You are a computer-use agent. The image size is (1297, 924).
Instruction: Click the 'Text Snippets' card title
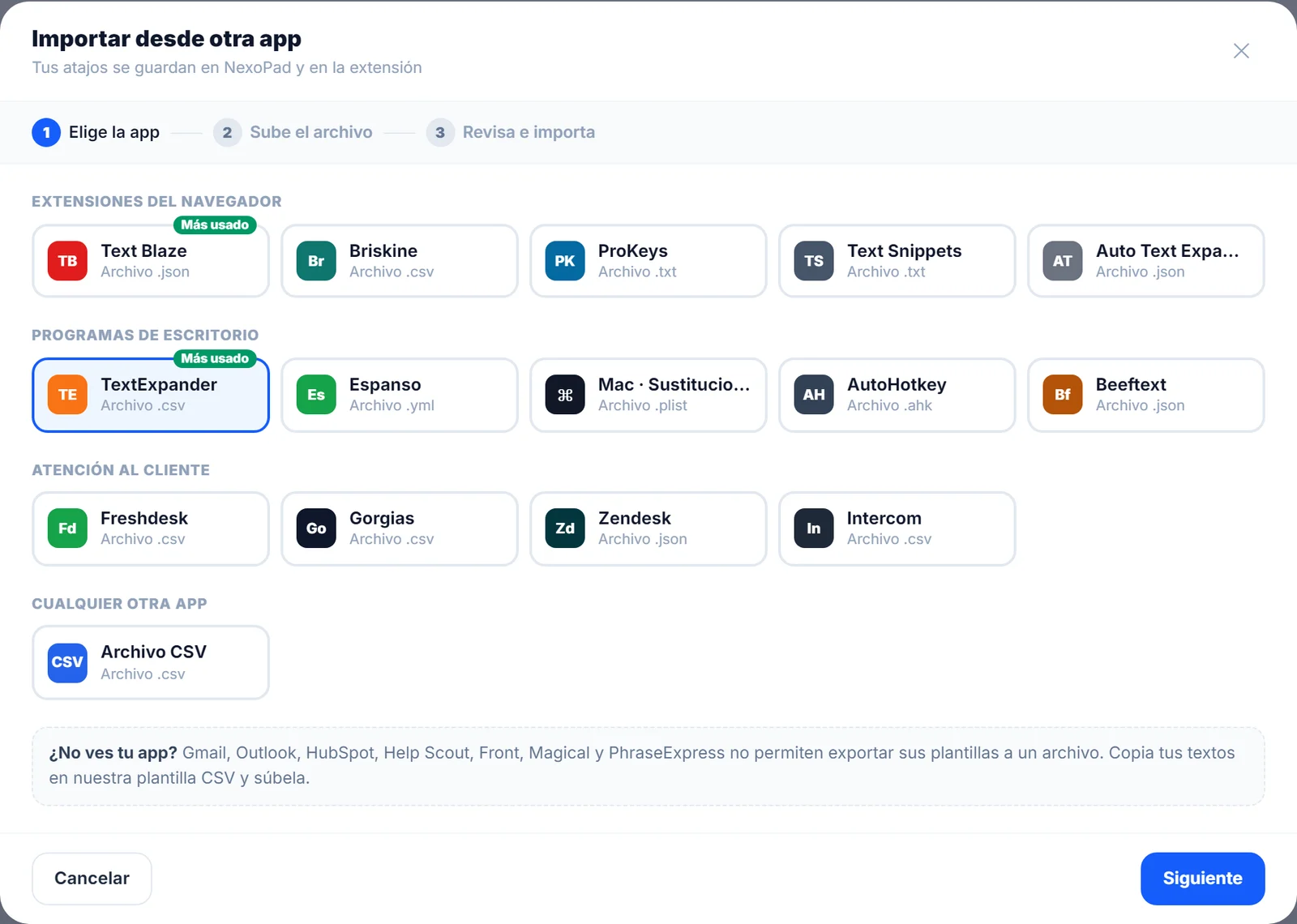click(904, 251)
